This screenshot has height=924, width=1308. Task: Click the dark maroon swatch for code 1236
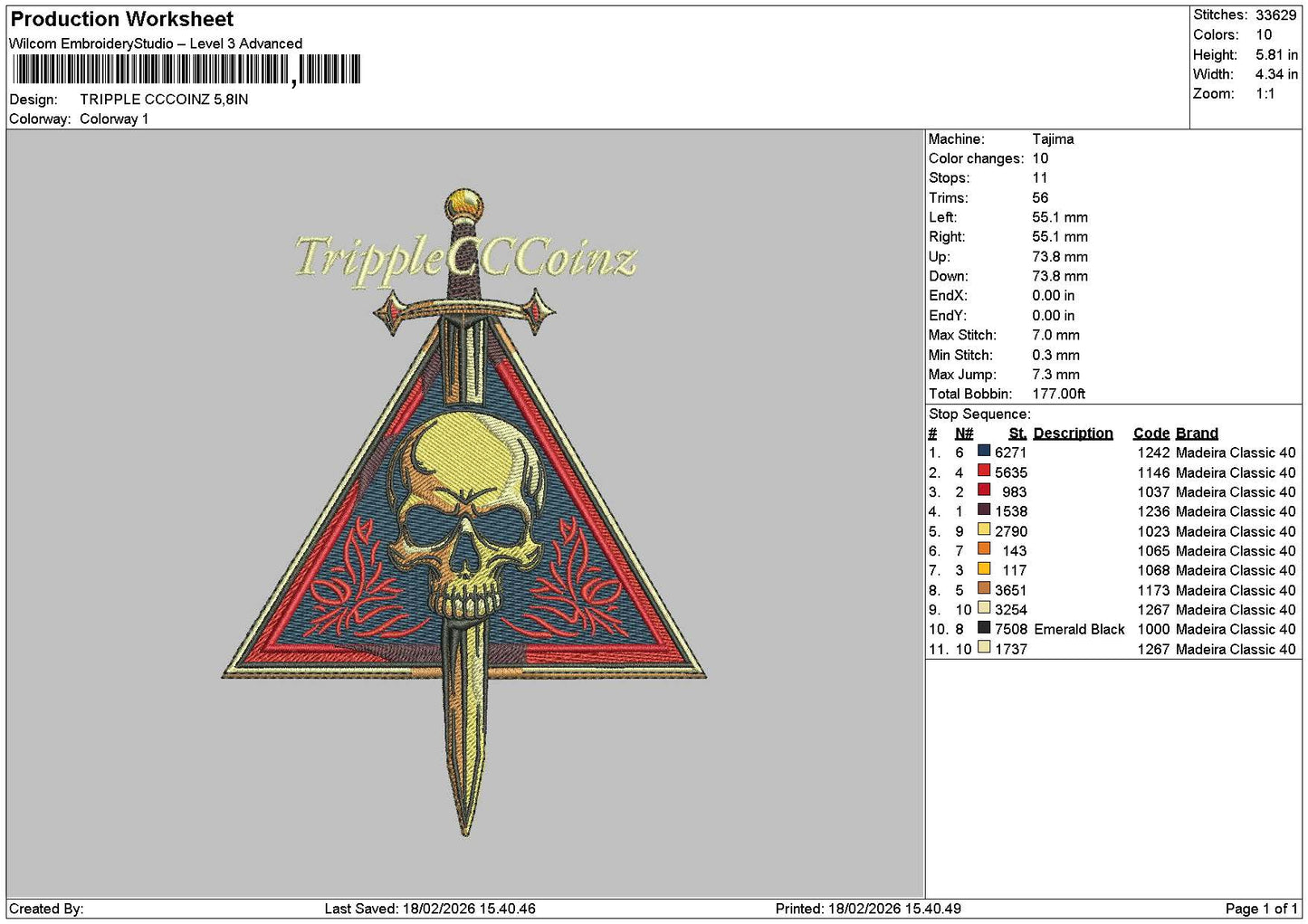coord(984,510)
